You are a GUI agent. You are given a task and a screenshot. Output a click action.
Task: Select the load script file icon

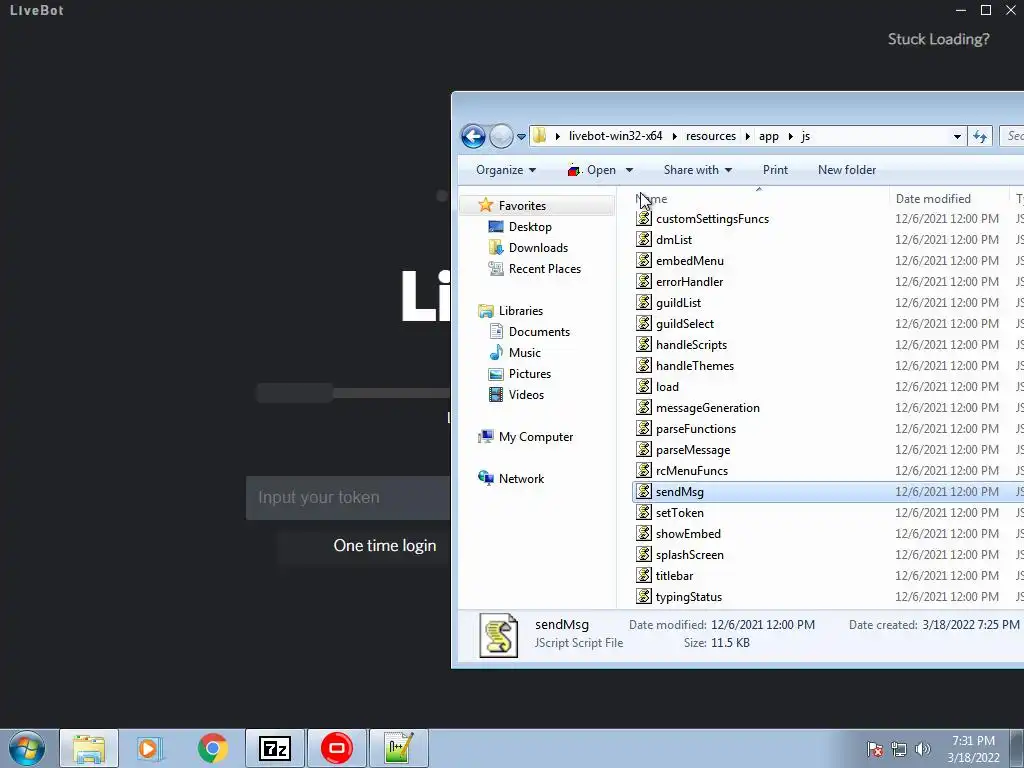(x=644, y=386)
